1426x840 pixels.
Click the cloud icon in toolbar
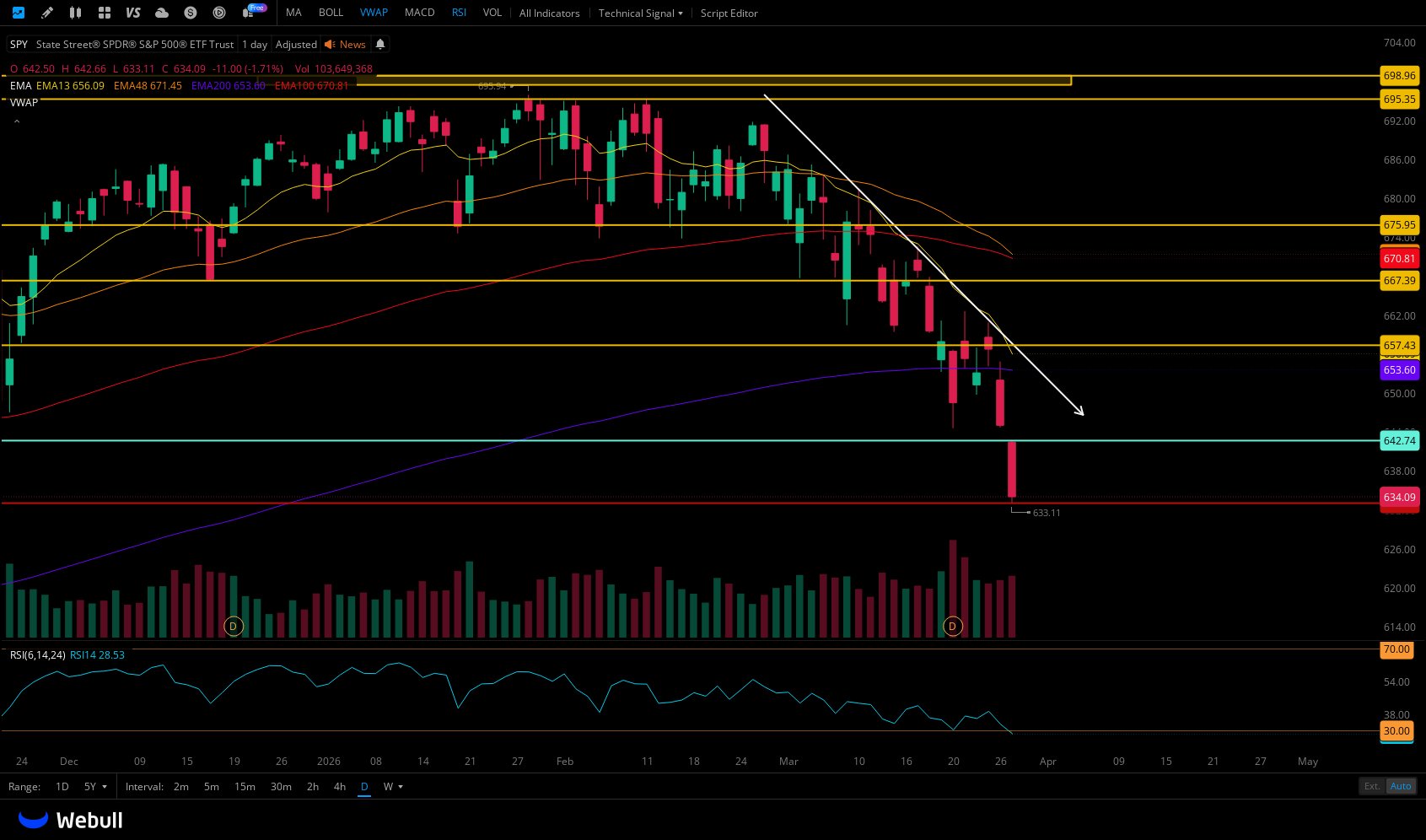pos(162,13)
